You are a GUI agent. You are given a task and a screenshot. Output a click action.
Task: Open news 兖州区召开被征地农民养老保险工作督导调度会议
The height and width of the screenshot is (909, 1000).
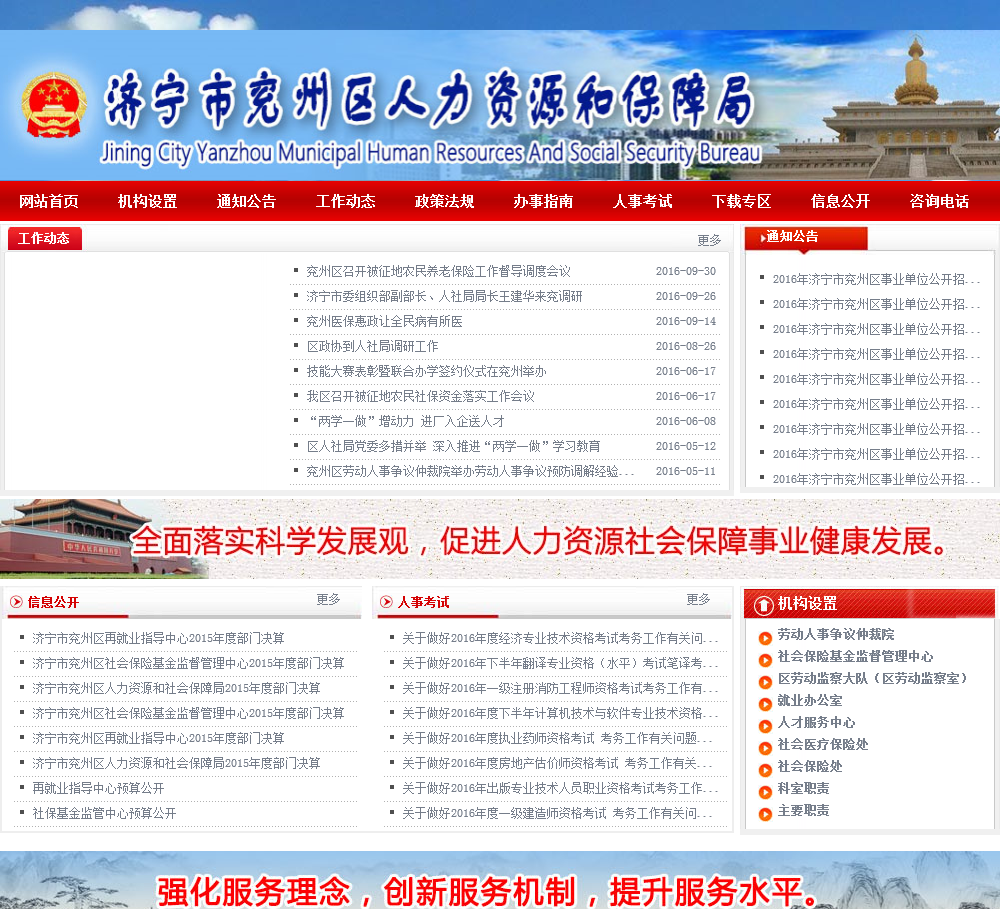click(438, 271)
